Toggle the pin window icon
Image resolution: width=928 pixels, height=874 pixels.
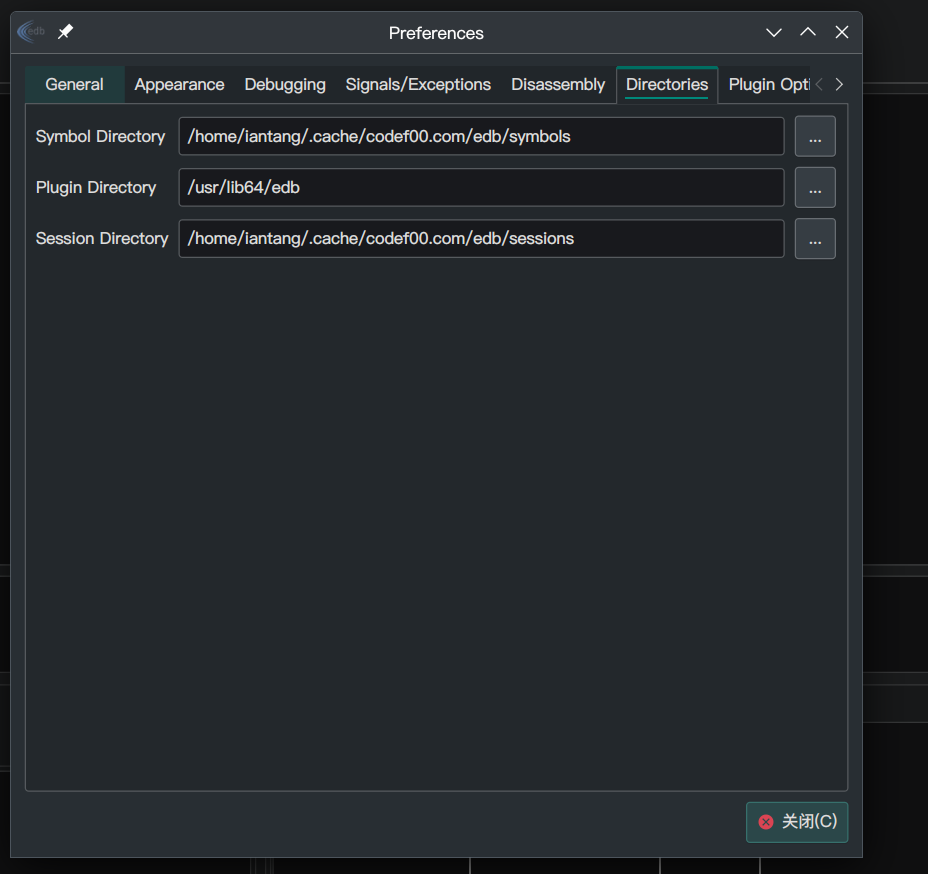tap(65, 32)
